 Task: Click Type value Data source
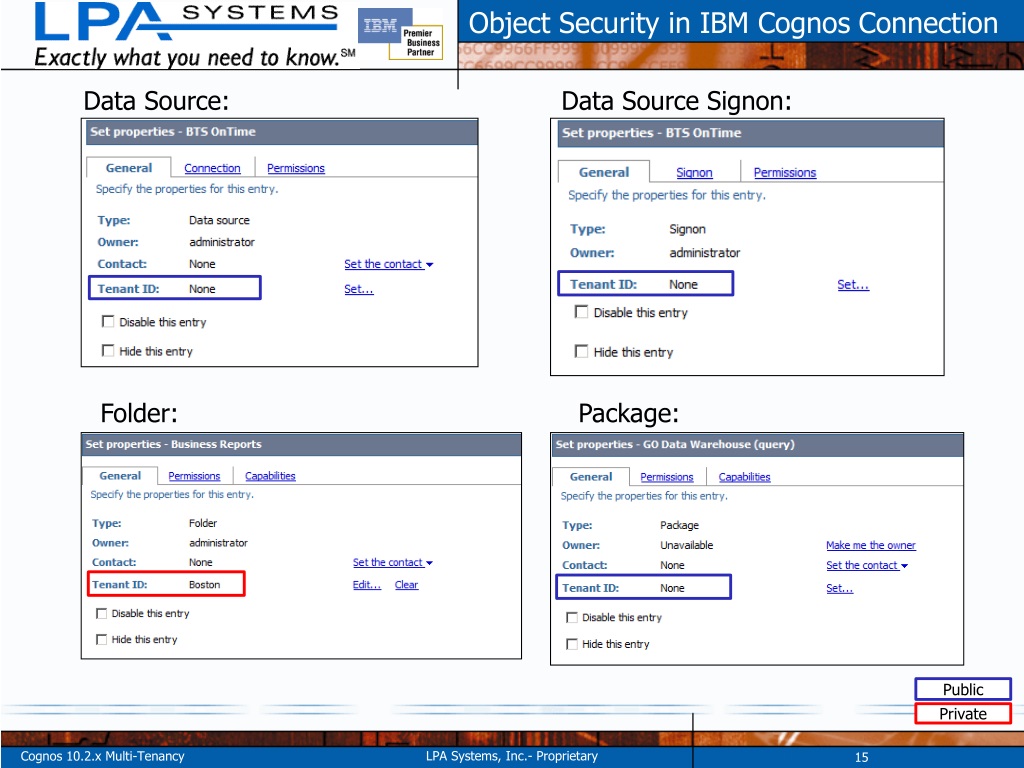click(x=219, y=220)
